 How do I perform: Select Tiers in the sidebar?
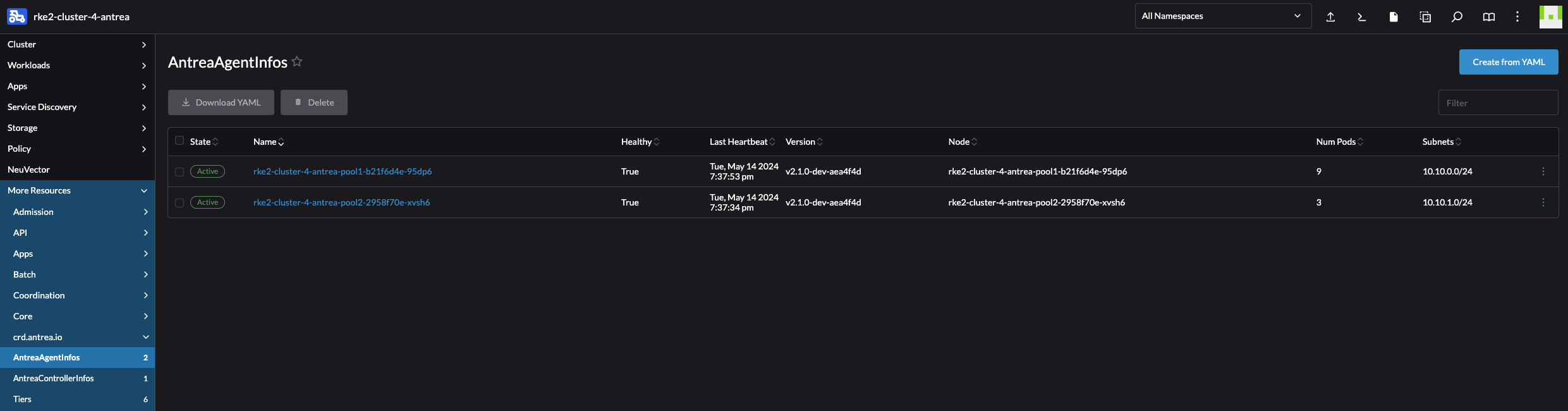pyautogui.click(x=77, y=399)
